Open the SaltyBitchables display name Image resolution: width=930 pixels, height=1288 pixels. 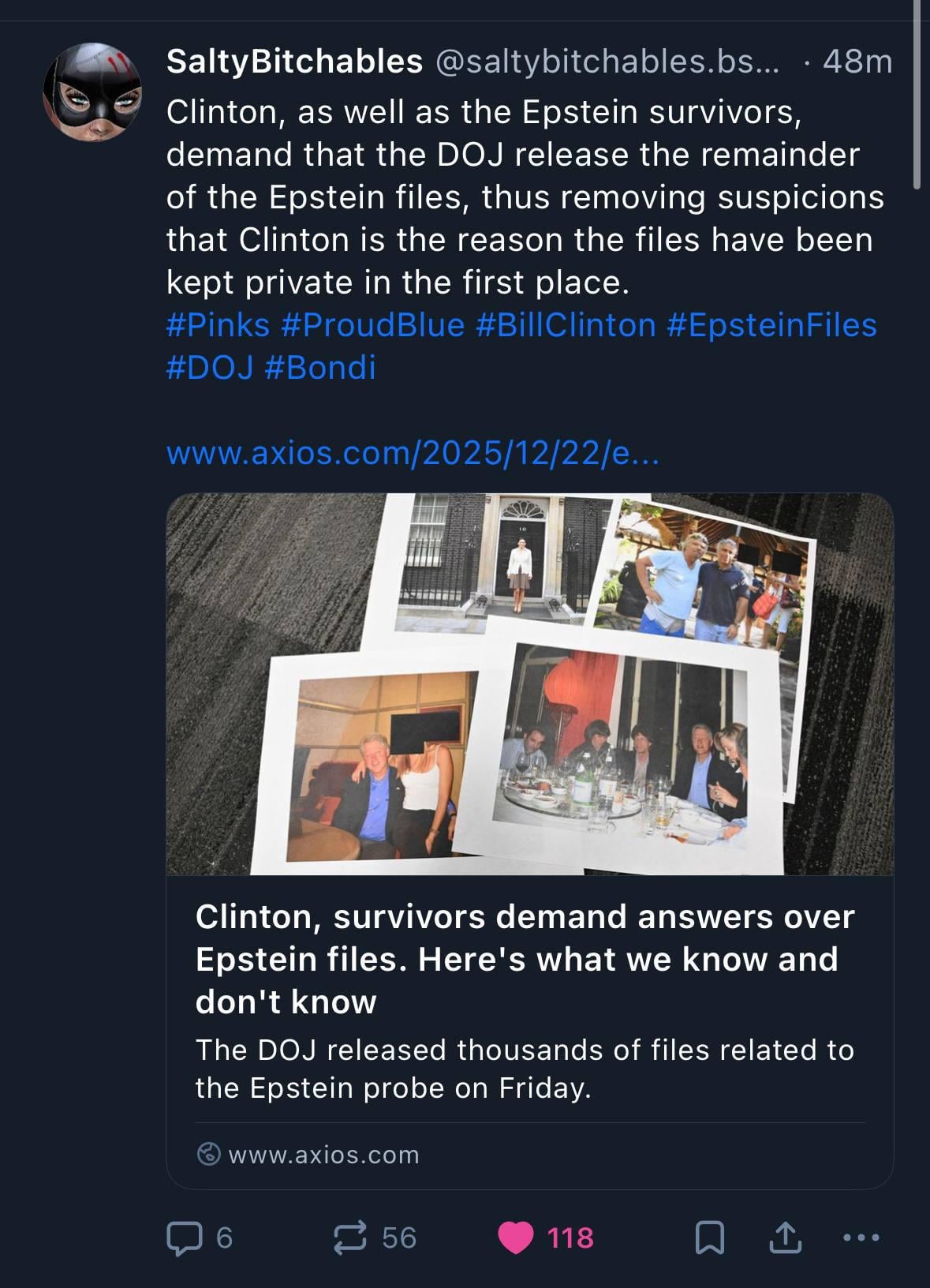pyautogui.click(x=295, y=62)
